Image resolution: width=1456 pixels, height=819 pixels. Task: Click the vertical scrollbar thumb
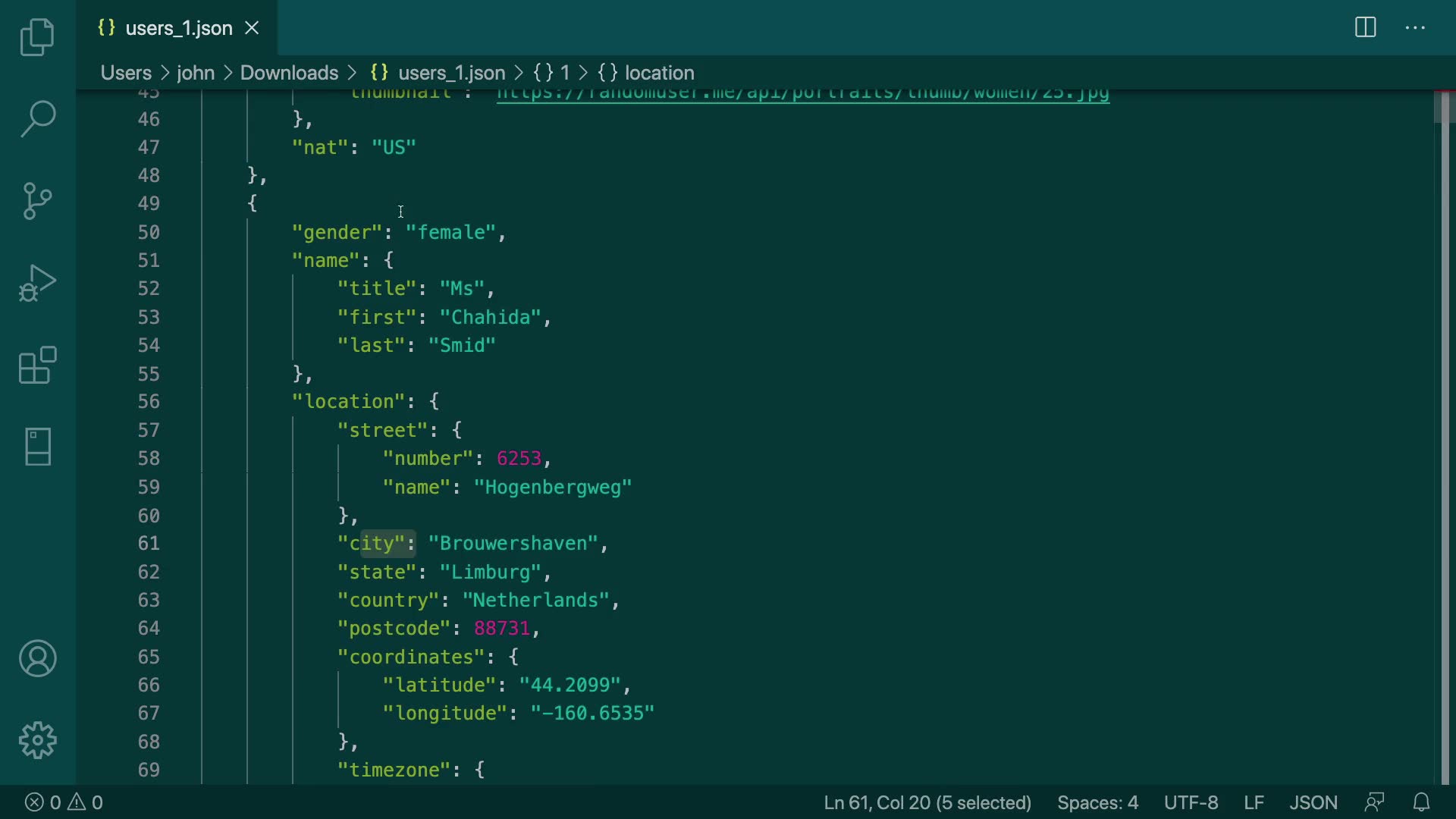point(1444,108)
